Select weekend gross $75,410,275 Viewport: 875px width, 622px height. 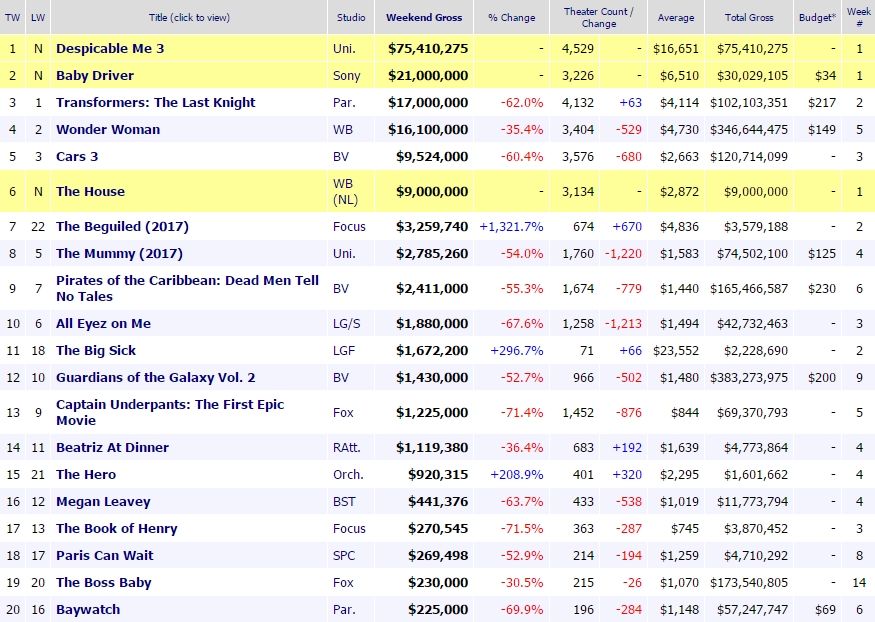428,49
